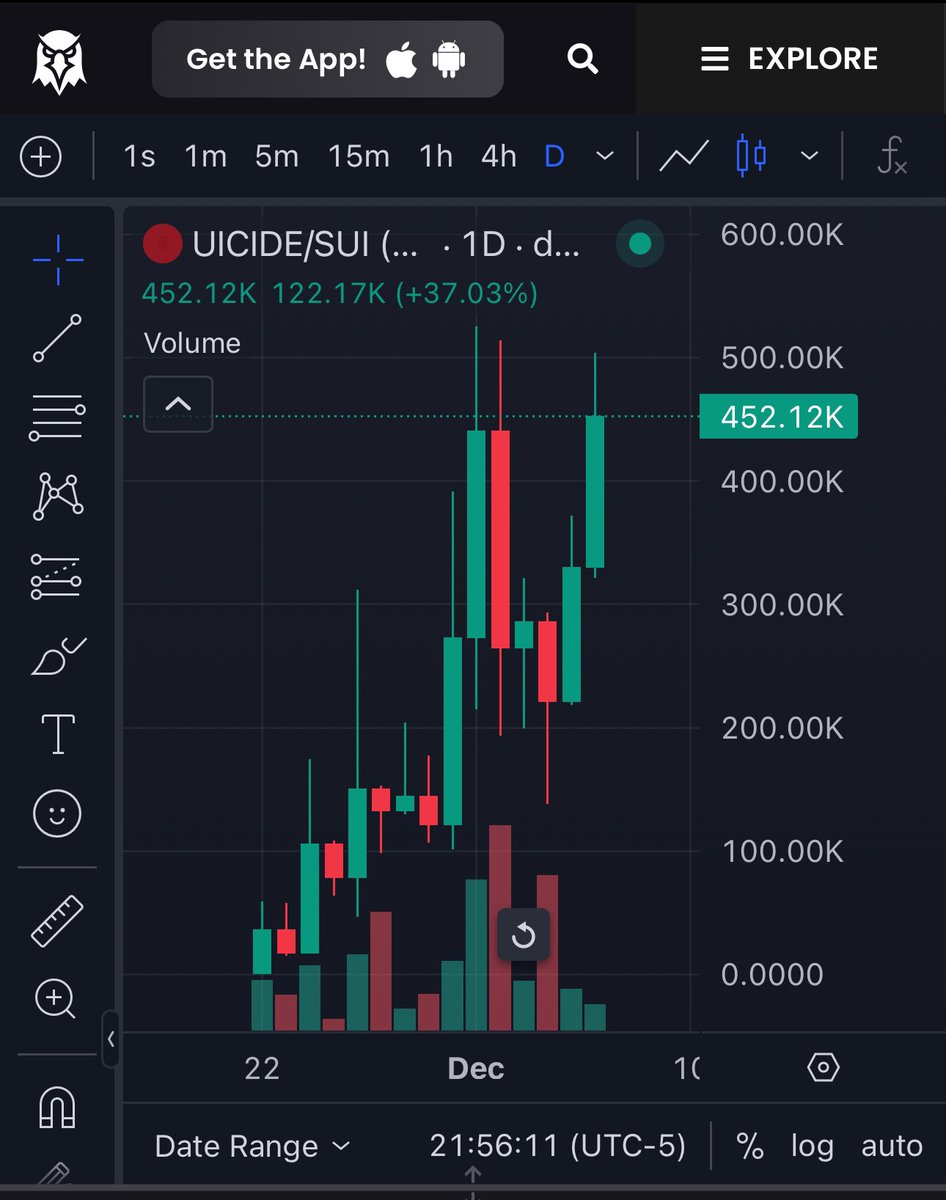Select the Text tool
Viewport: 946px width, 1200px height.
(57, 734)
